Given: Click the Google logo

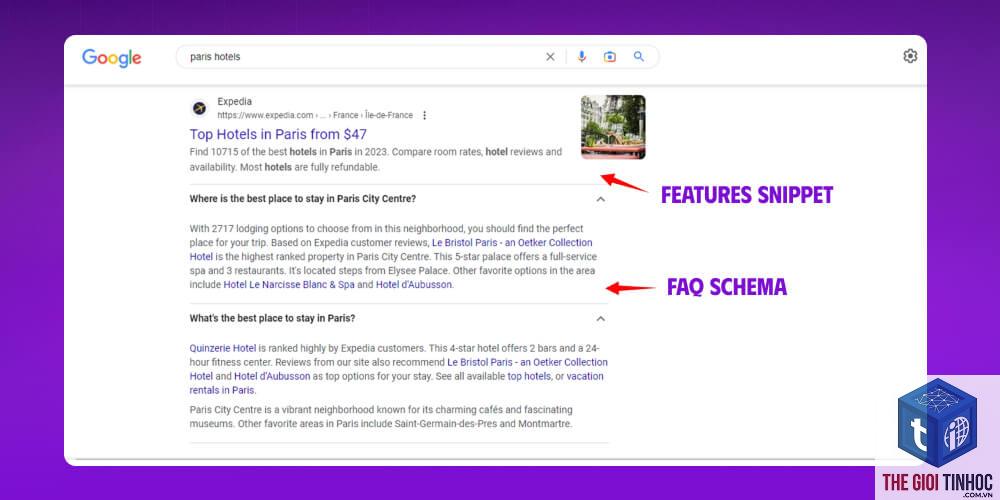Looking at the screenshot, I should [112, 57].
